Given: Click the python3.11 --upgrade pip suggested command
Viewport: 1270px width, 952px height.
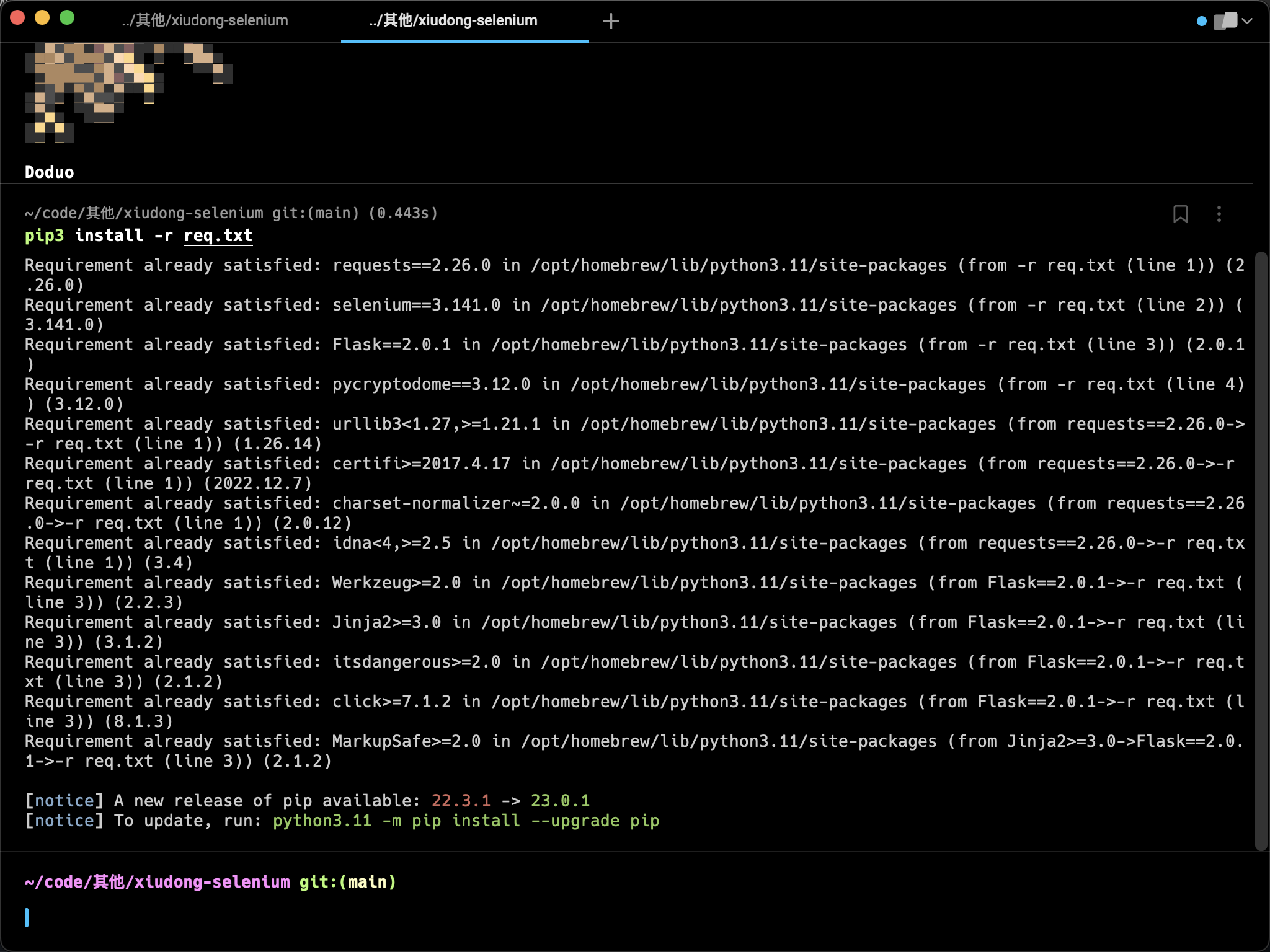Looking at the screenshot, I should click(x=466, y=820).
